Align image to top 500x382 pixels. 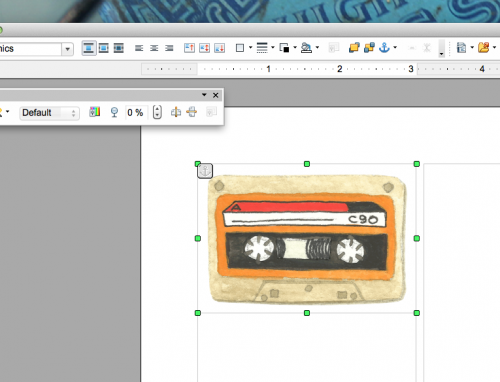189,48
